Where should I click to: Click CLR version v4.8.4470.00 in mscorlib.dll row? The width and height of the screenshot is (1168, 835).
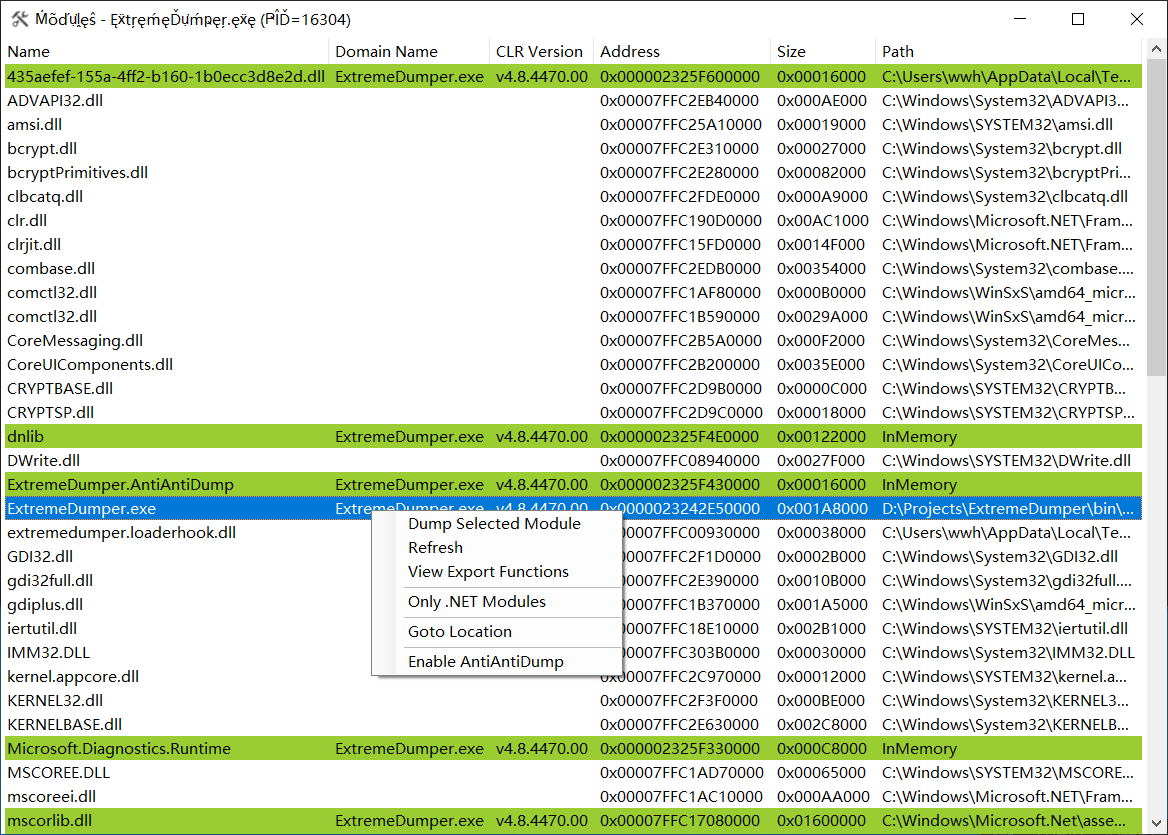coord(542,820)
